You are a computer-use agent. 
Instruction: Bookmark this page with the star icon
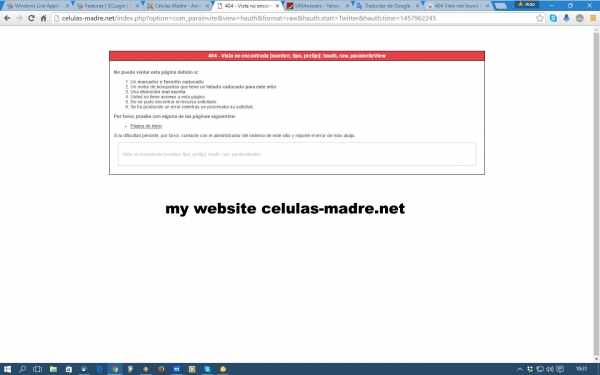click(x=540, y=18)
